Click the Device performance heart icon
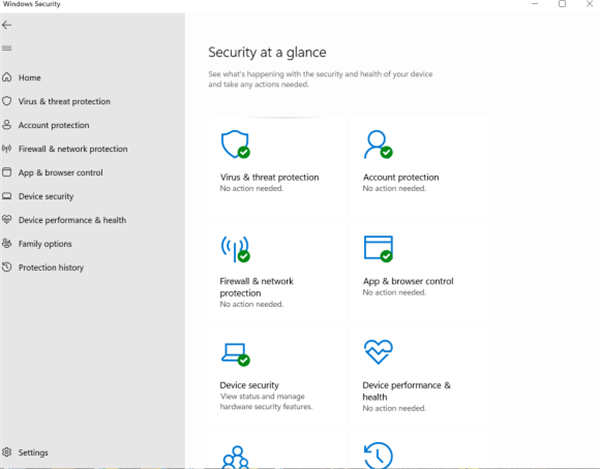 pyautogui.click(x=377, y=353)
